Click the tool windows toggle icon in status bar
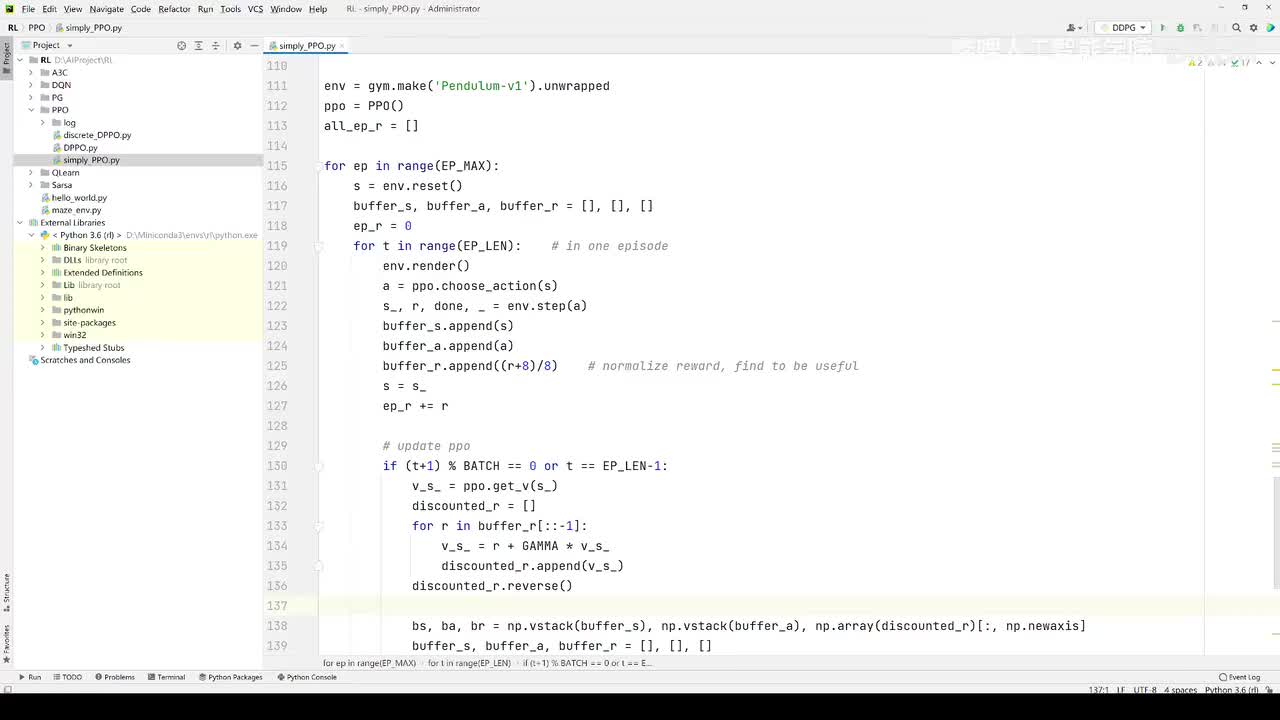Screen dimensions: 1280x720 pos(7,689)
